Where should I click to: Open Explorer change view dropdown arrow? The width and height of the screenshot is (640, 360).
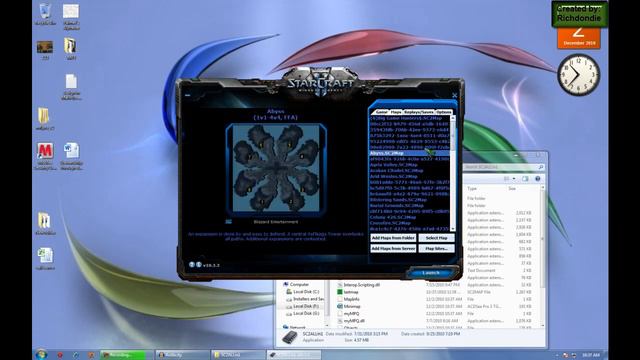click(x=514, y=179)
